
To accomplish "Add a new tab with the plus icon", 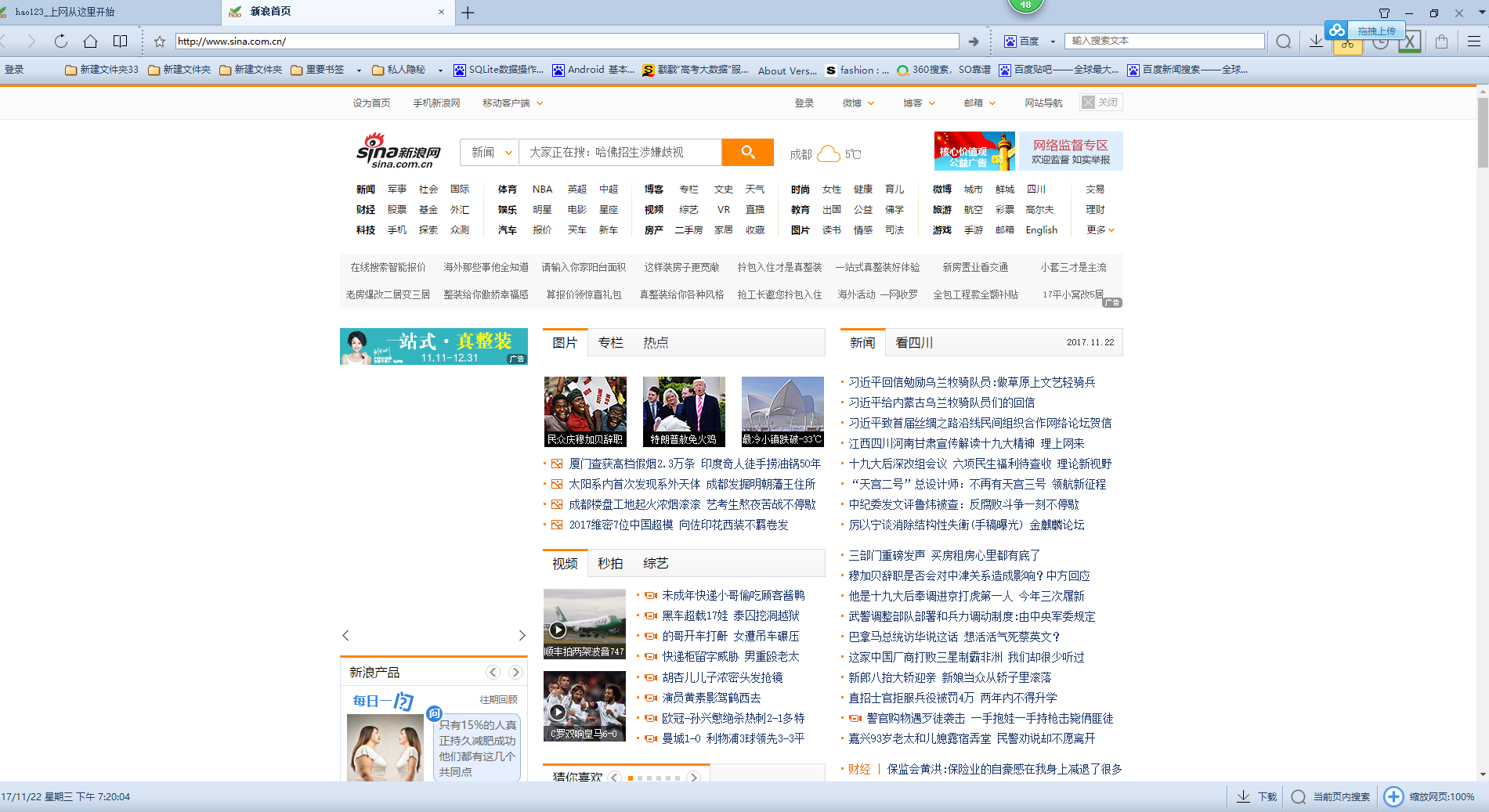I will point(468,13).
